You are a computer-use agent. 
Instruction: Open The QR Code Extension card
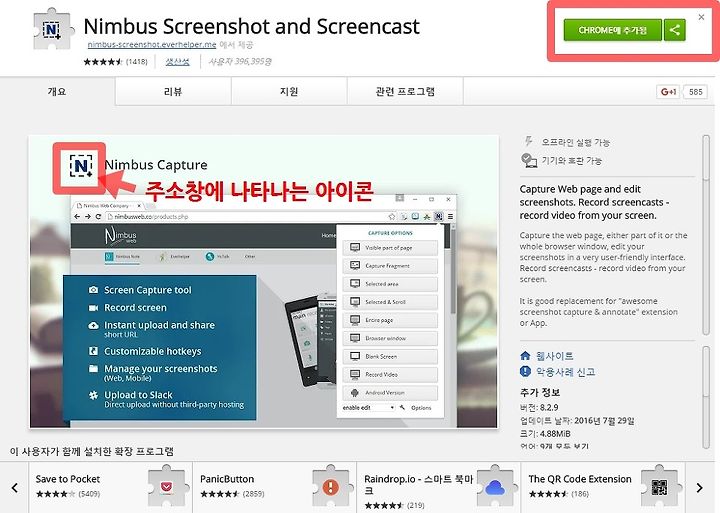point(603,488)
